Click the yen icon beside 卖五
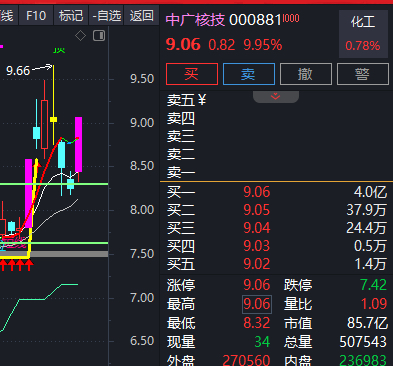Viewport: 393px width, 366px height. (x=202, y=100)
